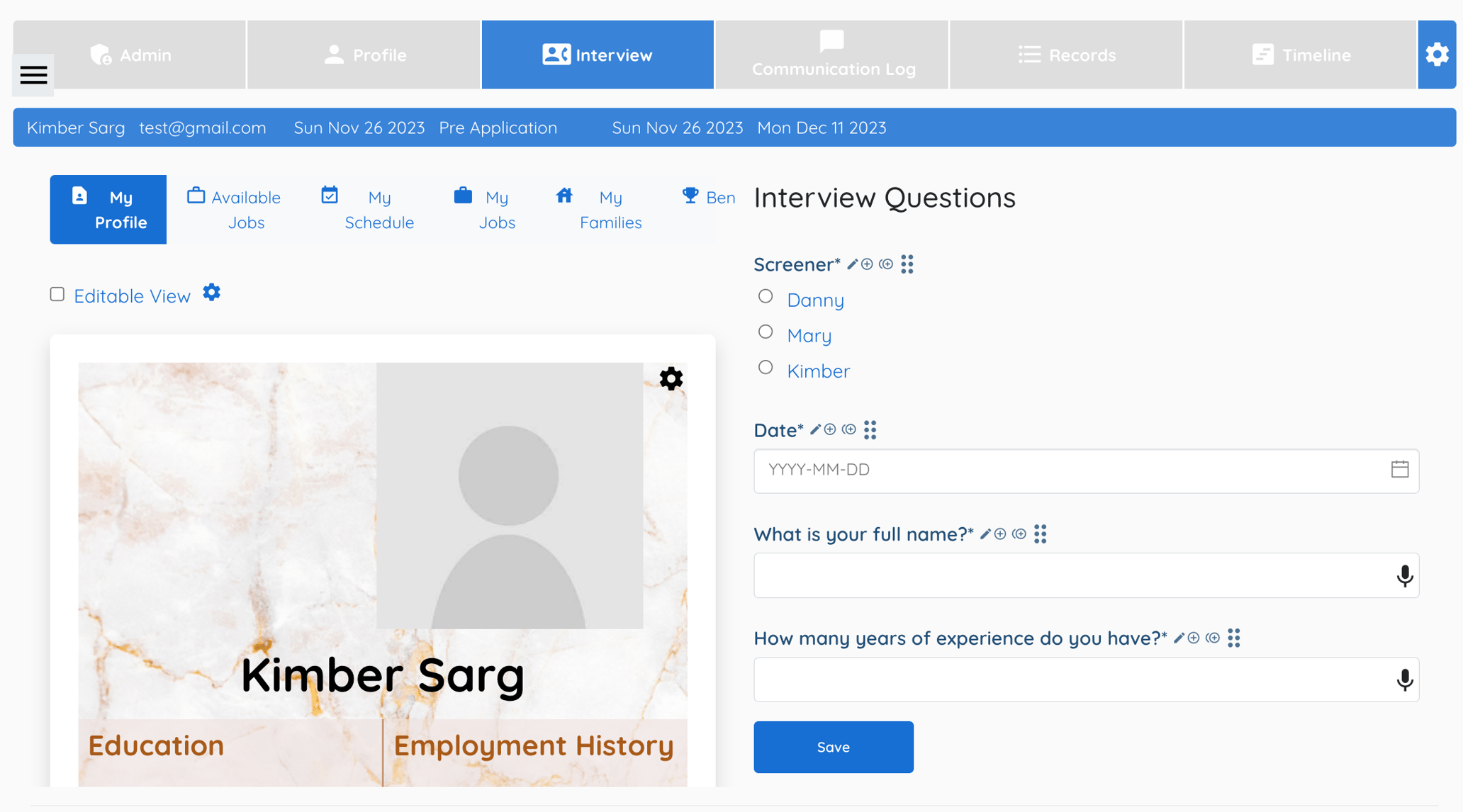Screen dimensions: 1463x812
Task: Click the microphone icon in the full name field
Action: (1404, 575)
